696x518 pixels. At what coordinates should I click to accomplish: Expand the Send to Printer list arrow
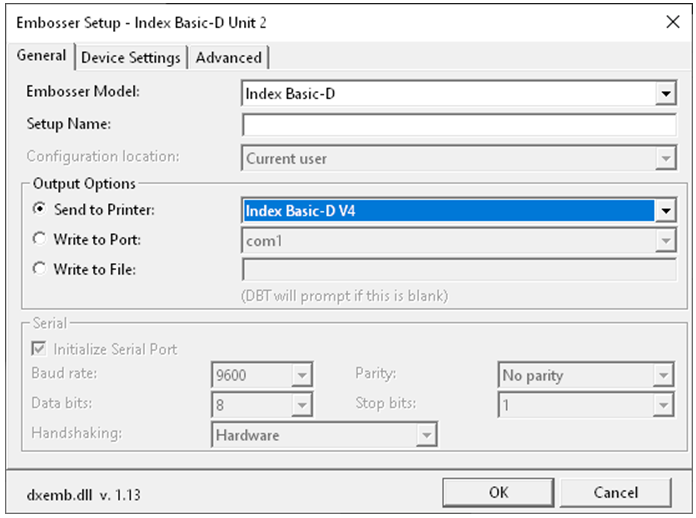click(x=665, y=211)
